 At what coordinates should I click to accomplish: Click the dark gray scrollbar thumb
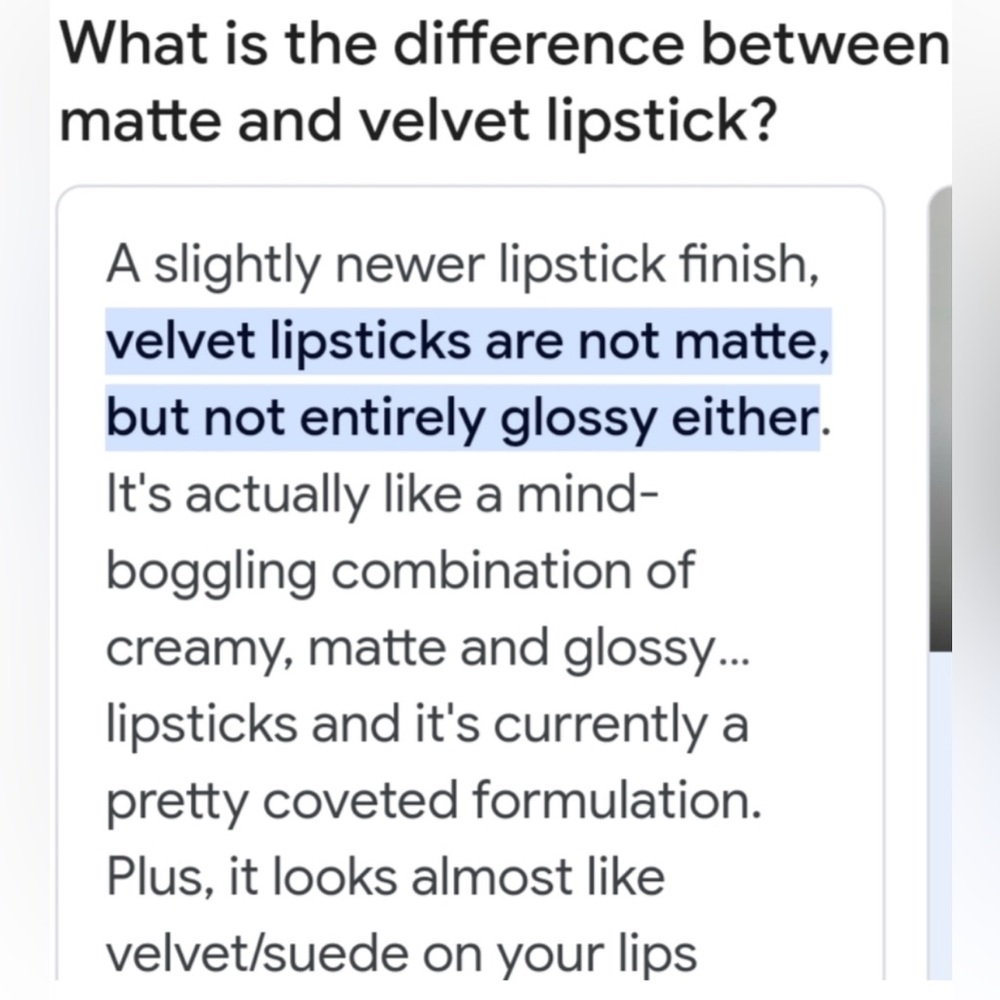click(x=940, y=420)
